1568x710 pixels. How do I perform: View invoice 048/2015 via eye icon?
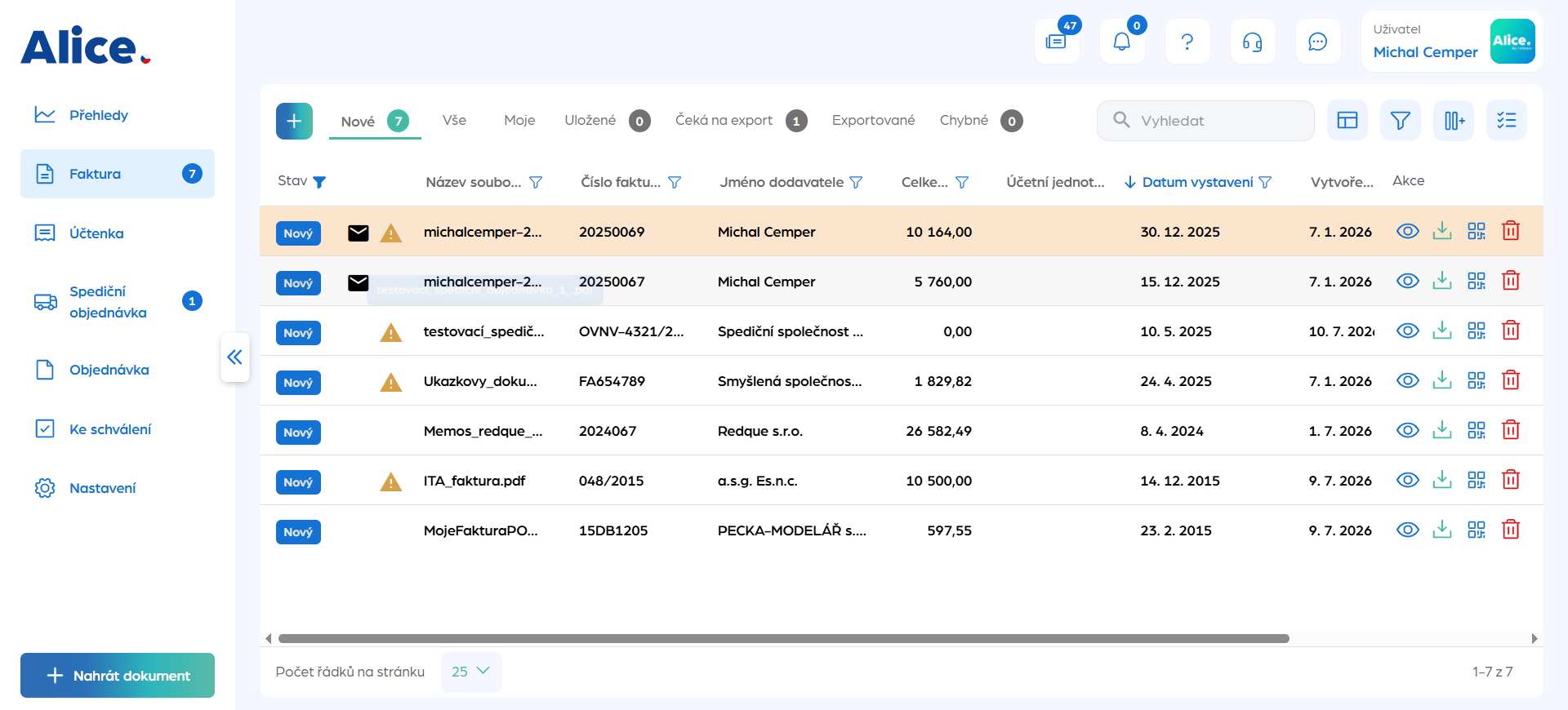pos(1408,480)
